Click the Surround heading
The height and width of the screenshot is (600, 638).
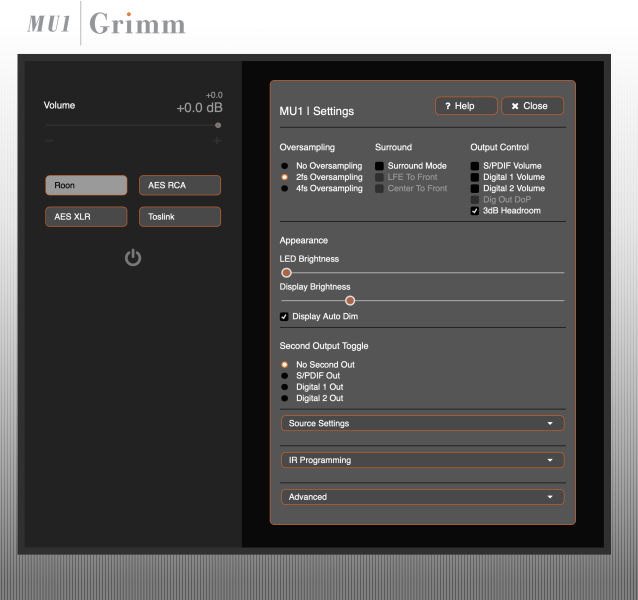pyautogui.click(x=393, y=147)
